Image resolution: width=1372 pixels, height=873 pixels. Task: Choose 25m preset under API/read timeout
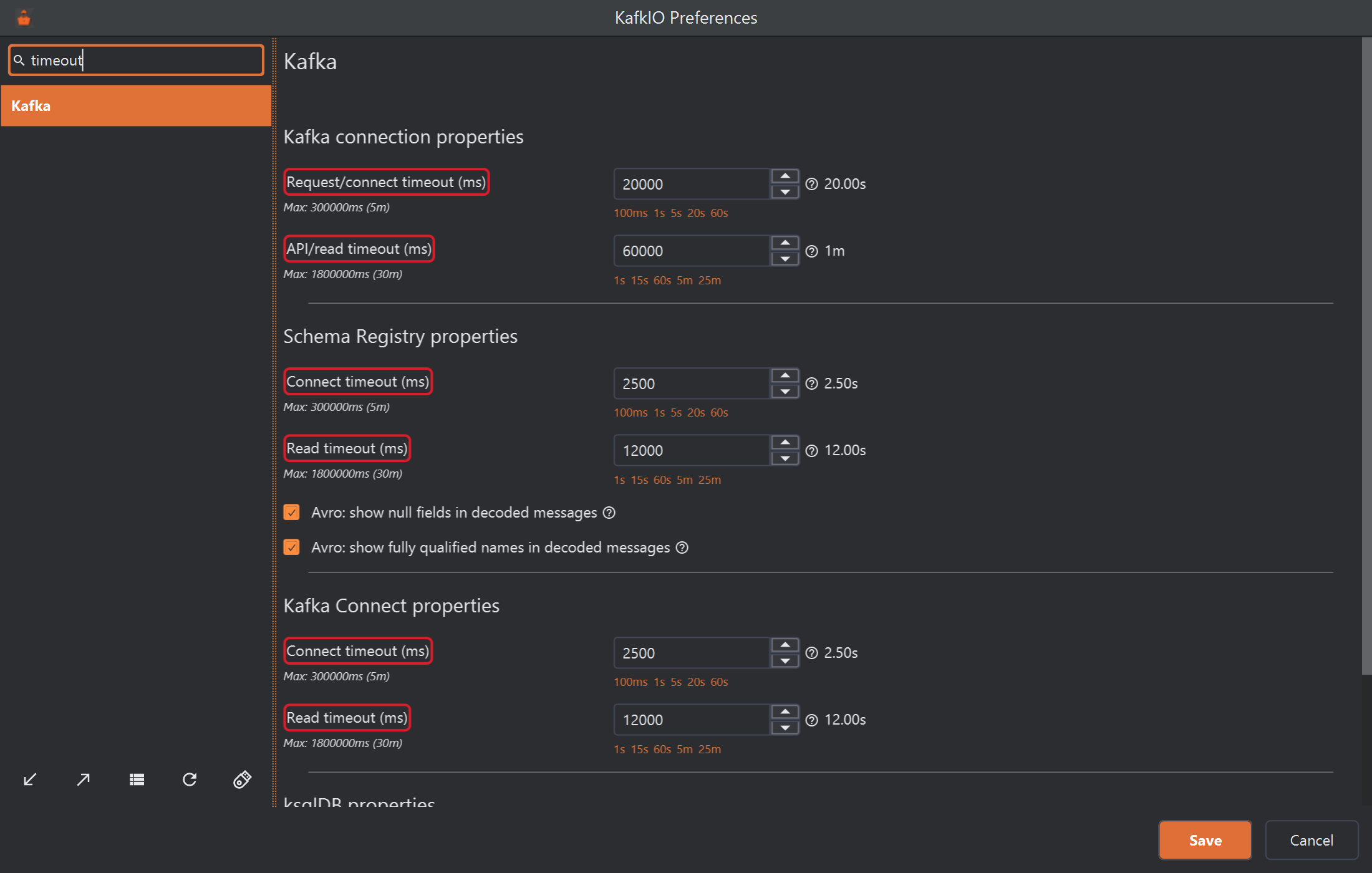pos(710,281)
